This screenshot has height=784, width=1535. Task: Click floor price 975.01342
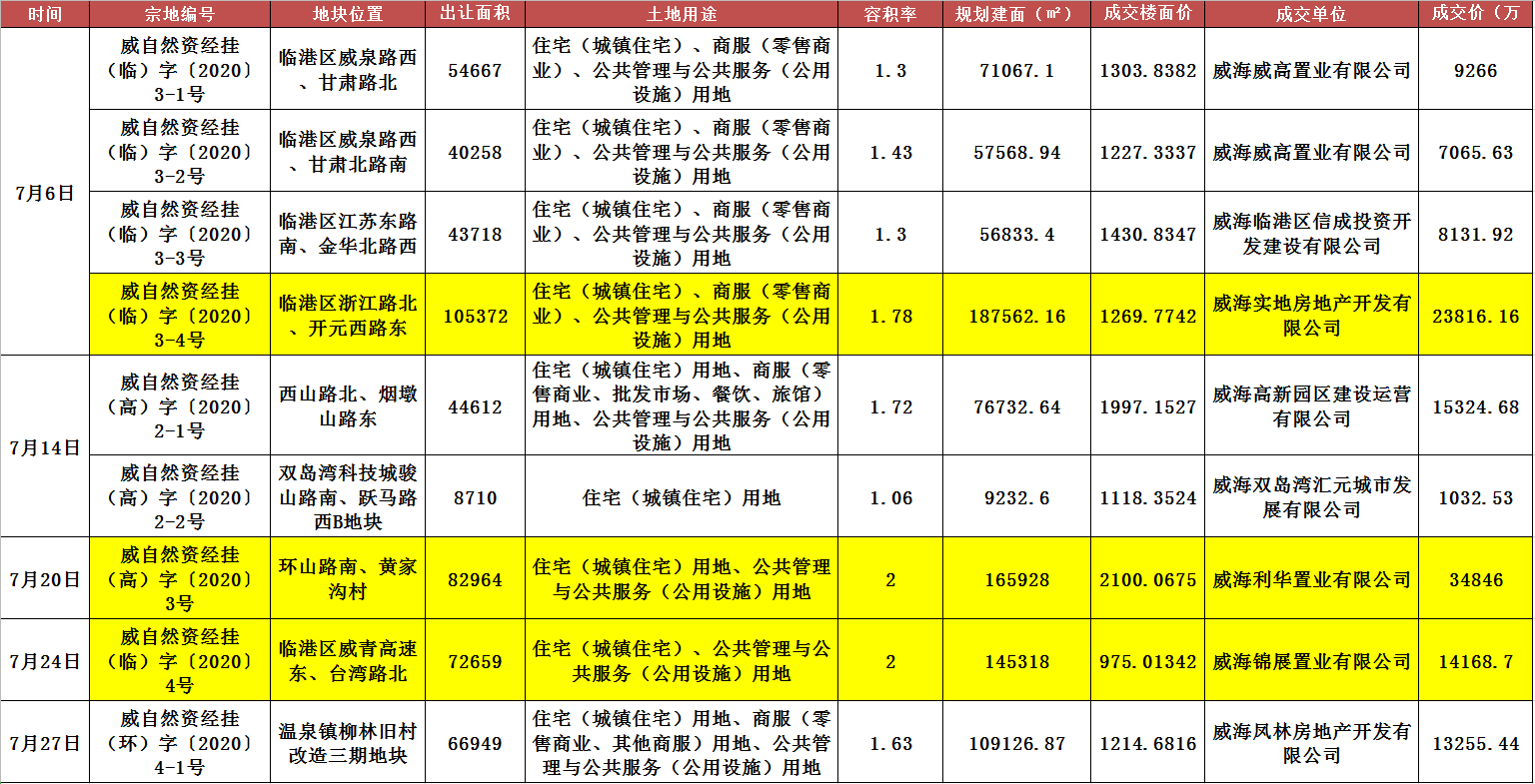1148,661
